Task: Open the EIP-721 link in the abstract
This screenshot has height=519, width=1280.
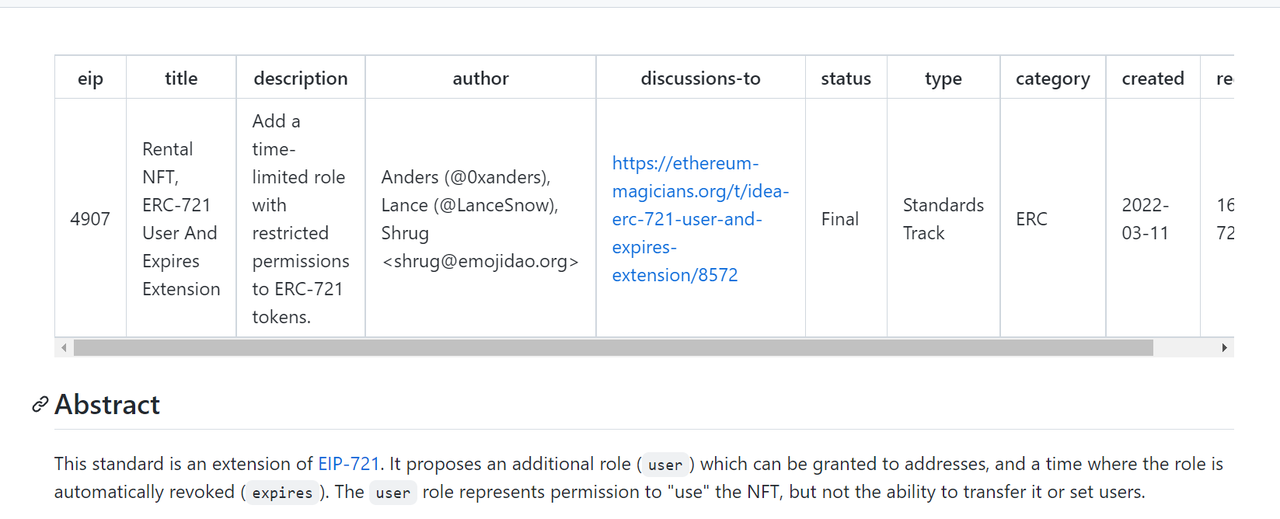Action: pyautogui.click(x=349, y=464)
